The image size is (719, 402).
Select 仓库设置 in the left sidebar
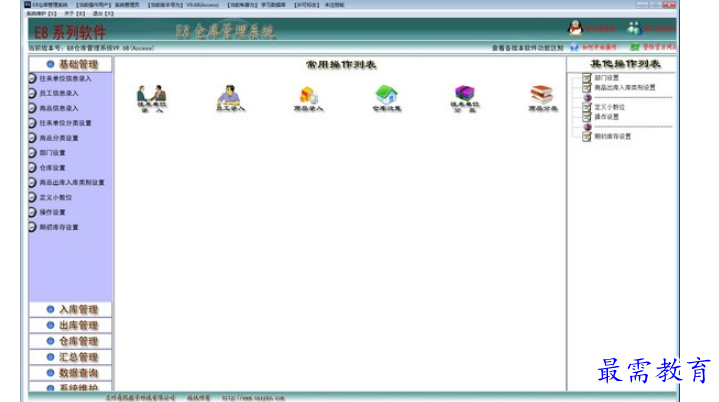pyautogui.click(x=52, y=168)
